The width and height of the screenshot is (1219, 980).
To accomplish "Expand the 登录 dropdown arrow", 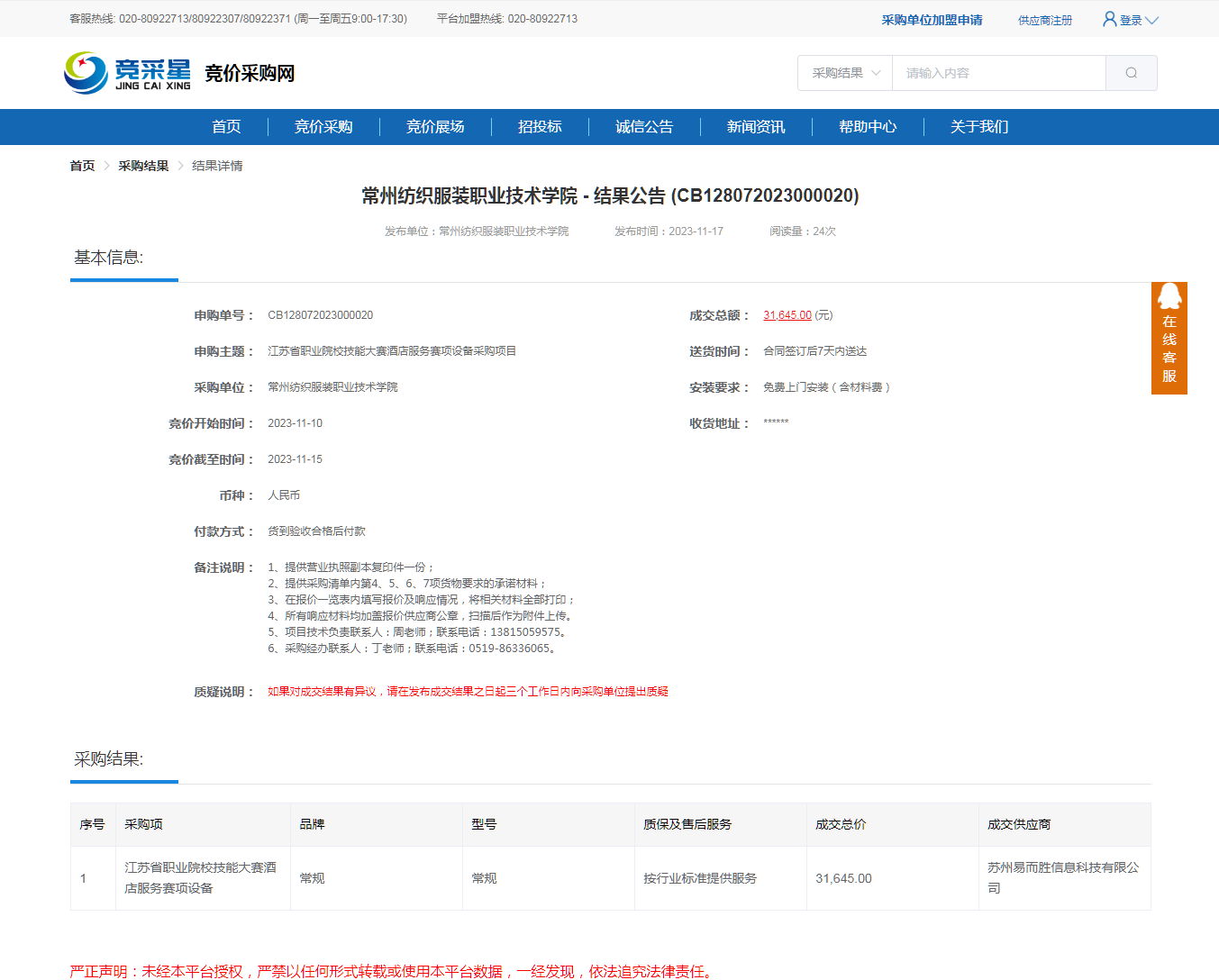I will [1151, 20].
